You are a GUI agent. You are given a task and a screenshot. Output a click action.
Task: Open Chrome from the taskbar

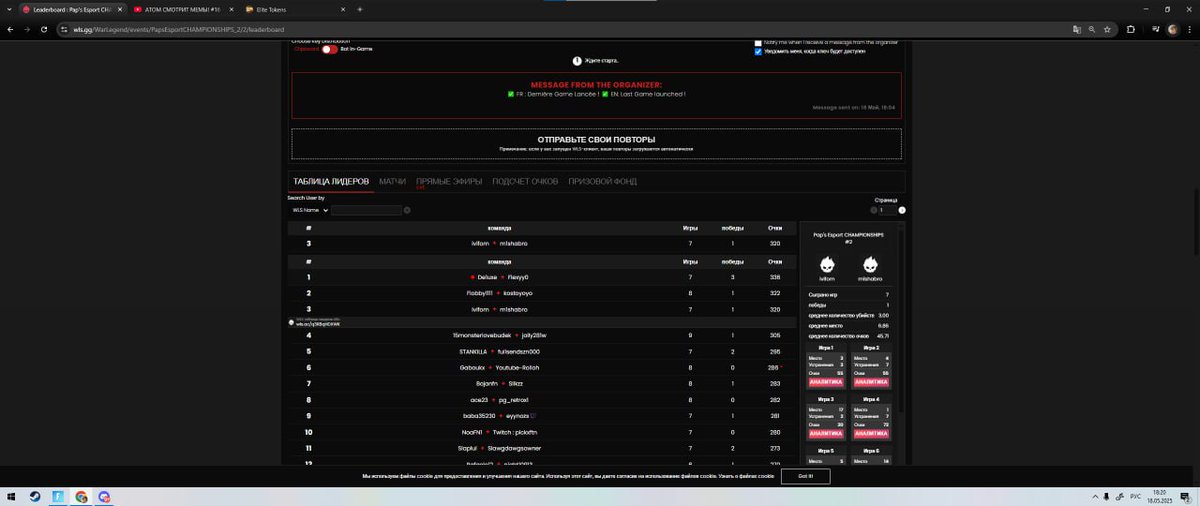tap(81, 496)
